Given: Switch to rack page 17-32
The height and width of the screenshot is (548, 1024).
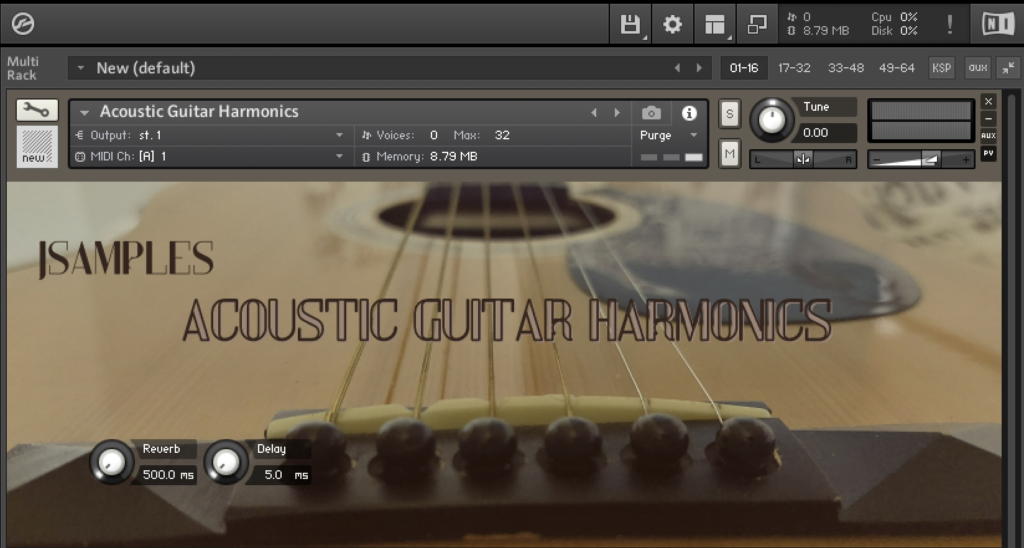Looking at the screenshot, I should point(794,68).
